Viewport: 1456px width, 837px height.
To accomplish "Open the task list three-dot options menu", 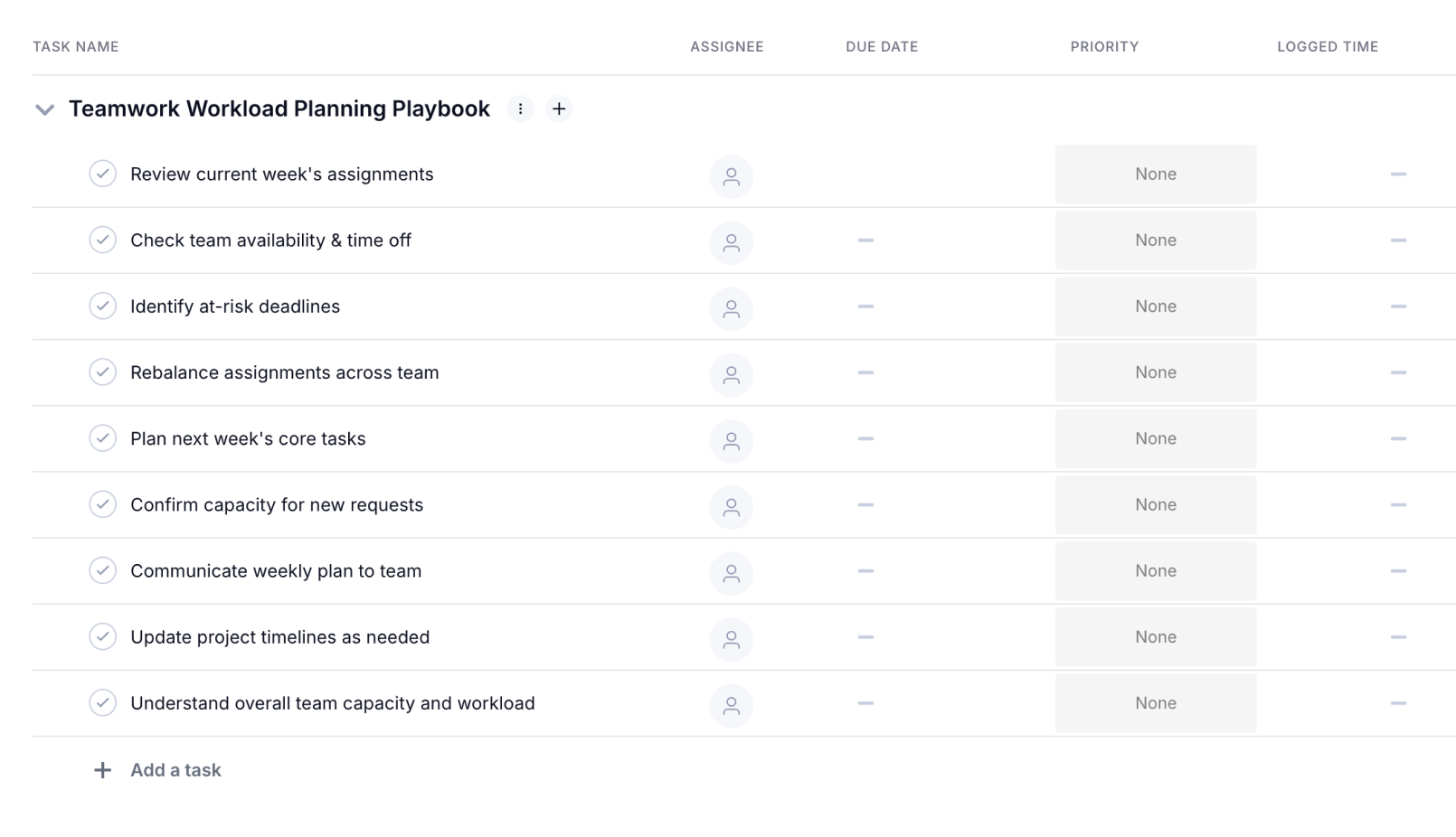I will 520,108.
